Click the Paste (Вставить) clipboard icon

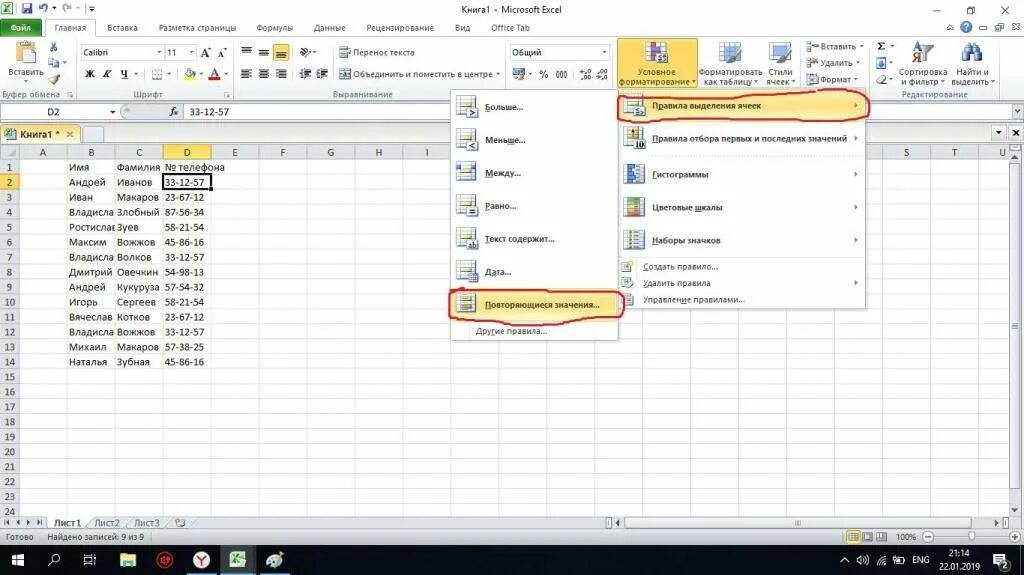pyautogui.click(x=25, y=53)
